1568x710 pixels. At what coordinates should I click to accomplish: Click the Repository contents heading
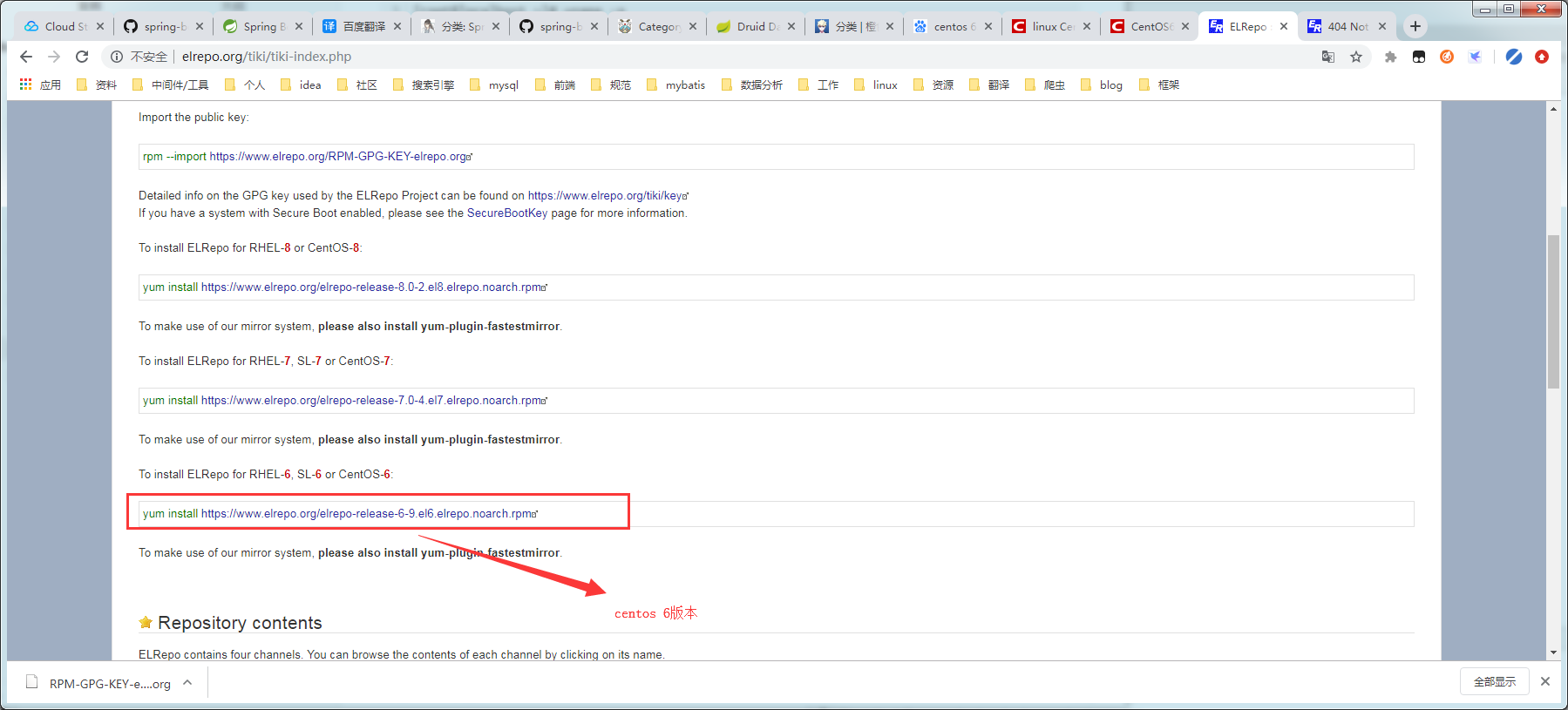coord(240,623)
